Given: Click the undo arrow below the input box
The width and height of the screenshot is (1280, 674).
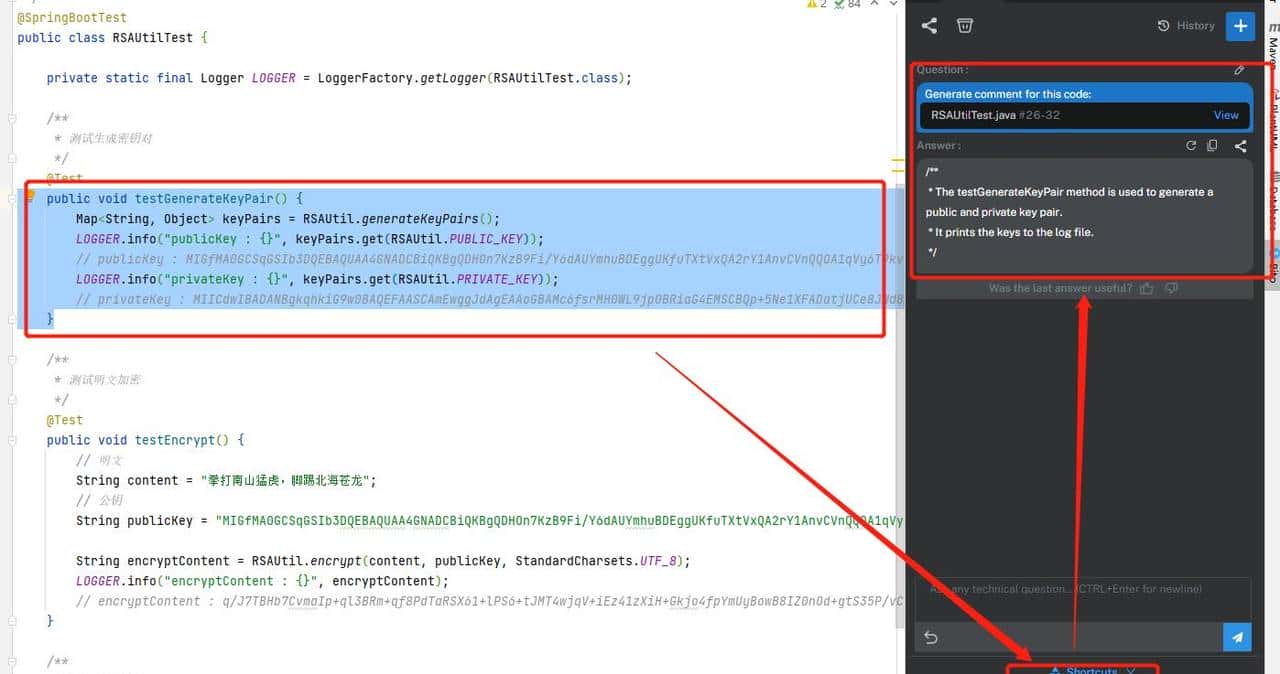Looking at the screenshot, I should [931, 637].
